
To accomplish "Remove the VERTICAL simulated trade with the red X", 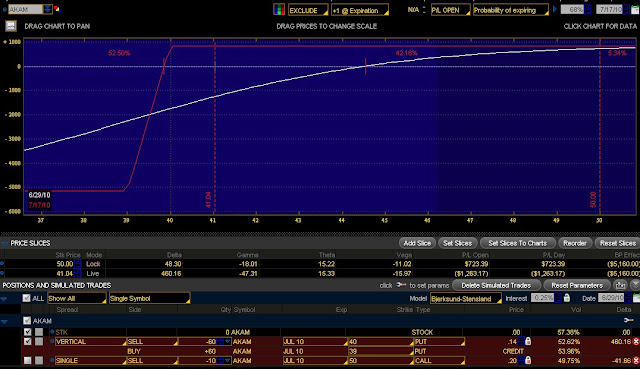I will 636,341.
